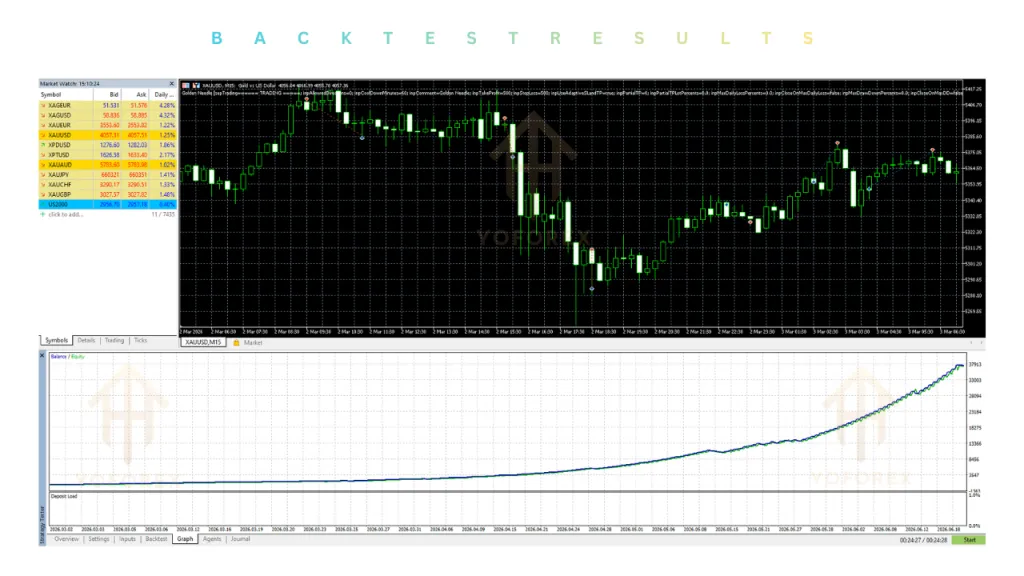
Task: Click the green plus 'click to add' icon
Action: coord(43,214)
